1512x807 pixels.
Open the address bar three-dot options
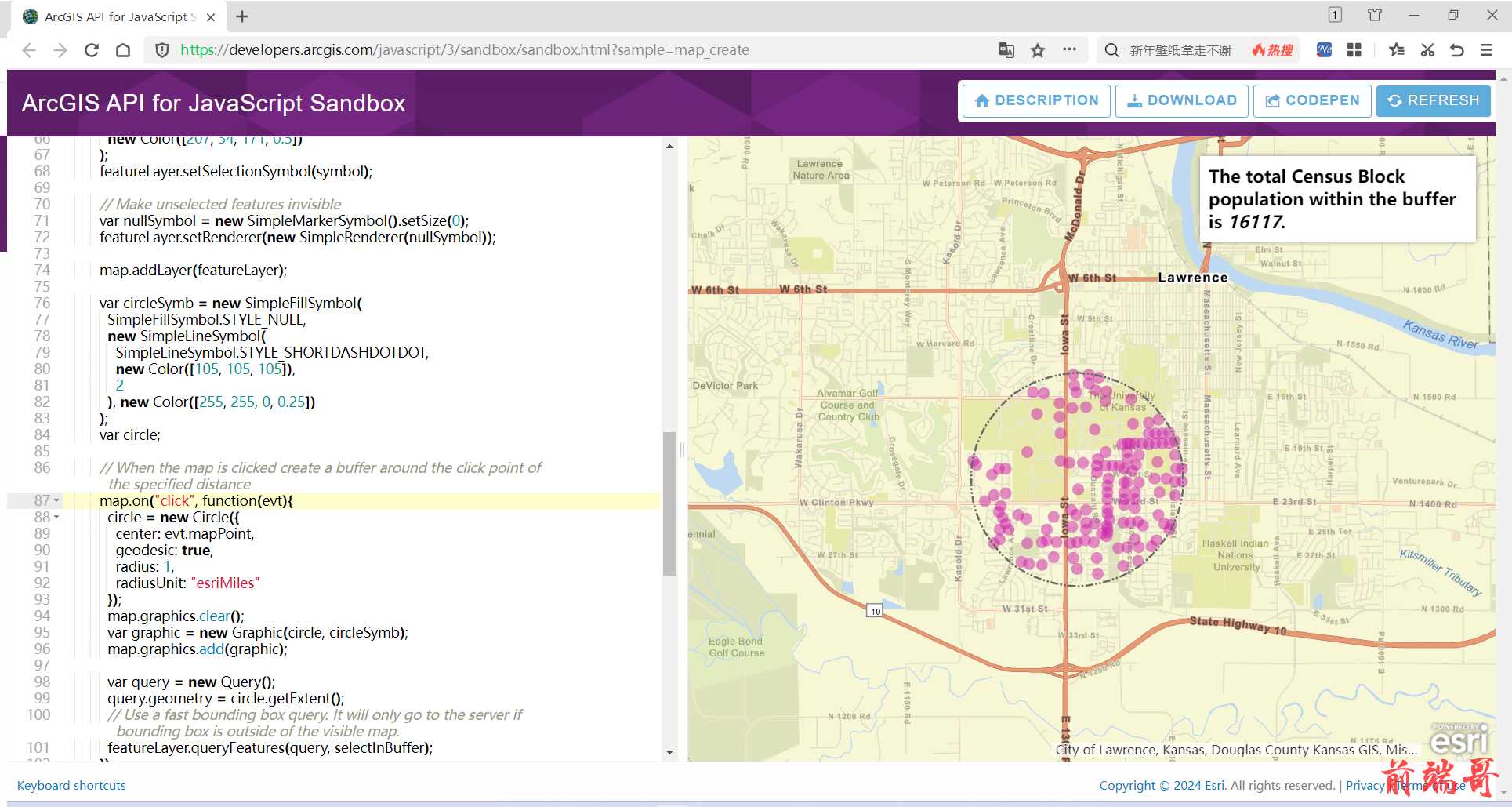click(x=1069, y=49)
